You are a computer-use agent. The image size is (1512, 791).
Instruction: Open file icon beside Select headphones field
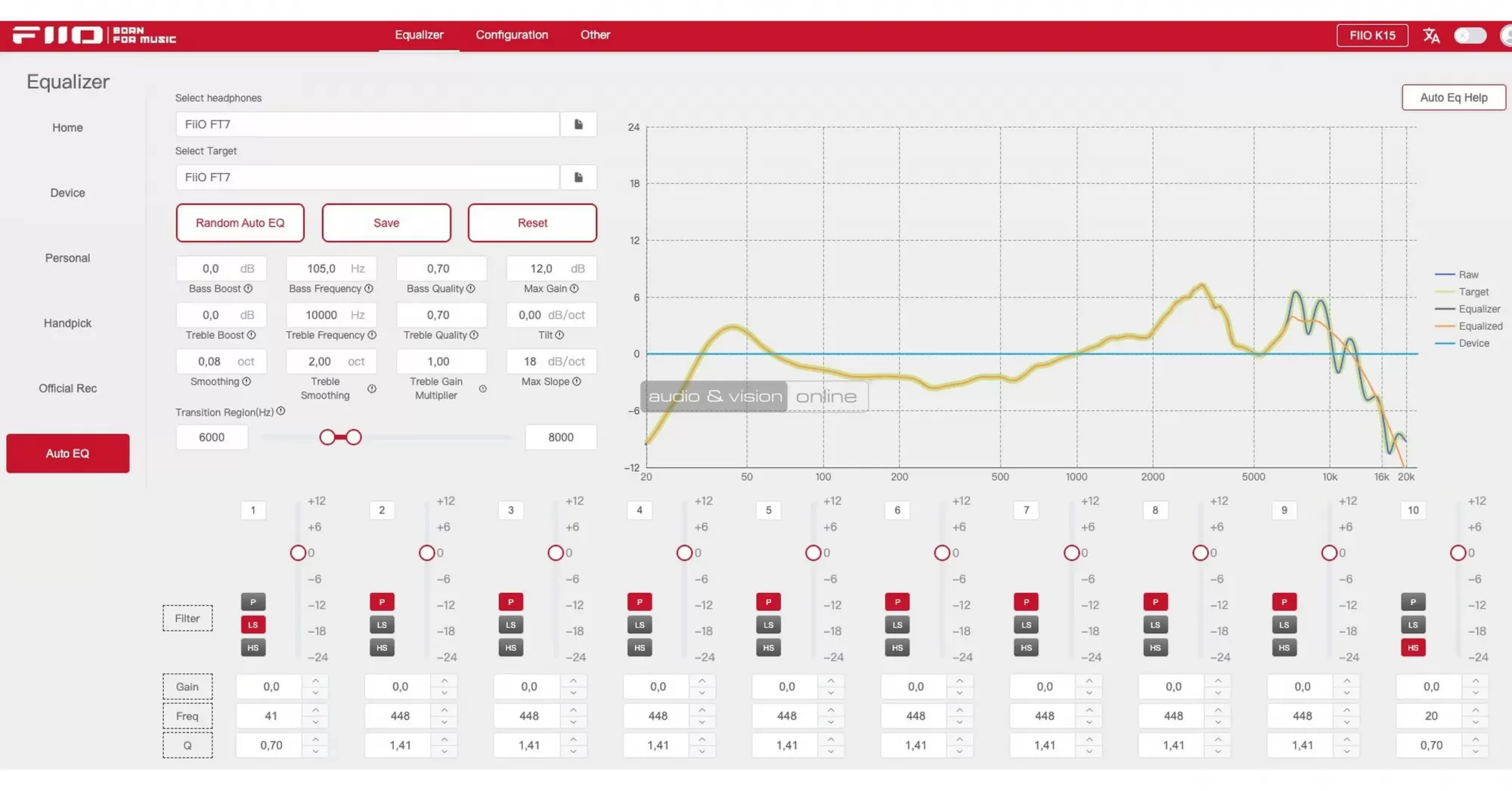click(x=578, y=124)
